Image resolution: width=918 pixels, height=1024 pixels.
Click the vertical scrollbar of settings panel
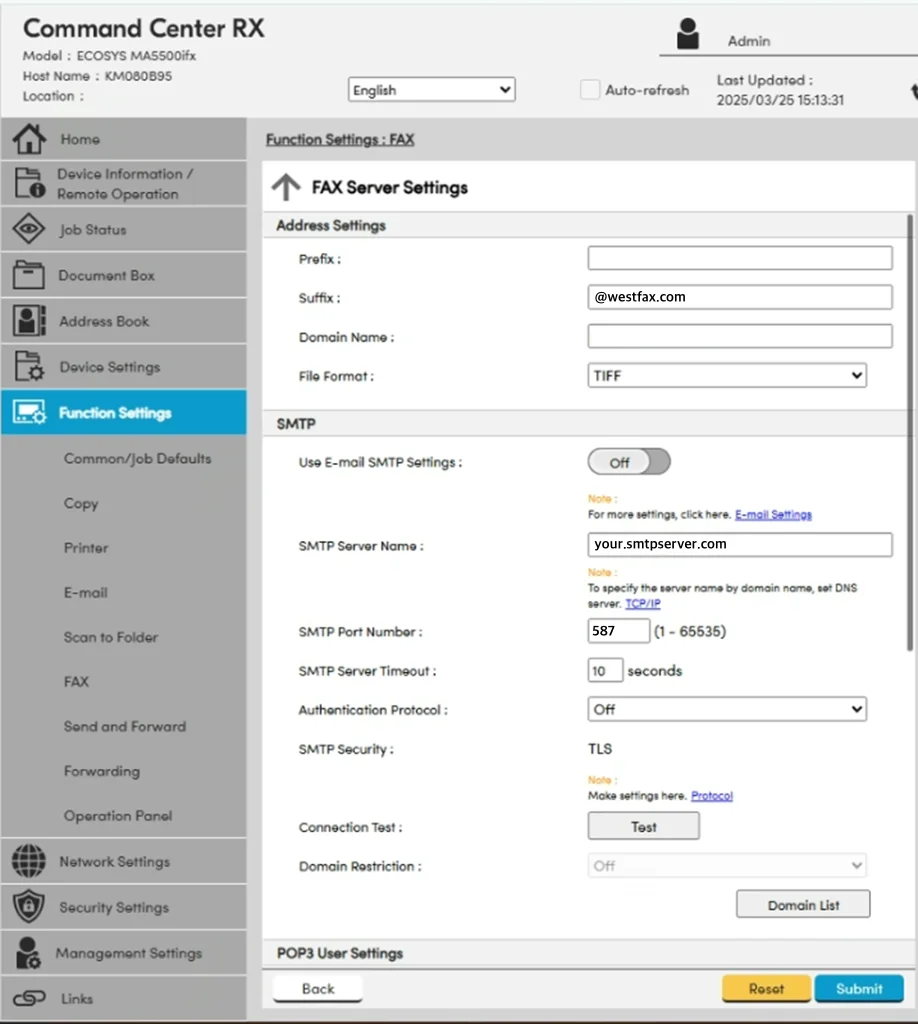pos(909,430)
